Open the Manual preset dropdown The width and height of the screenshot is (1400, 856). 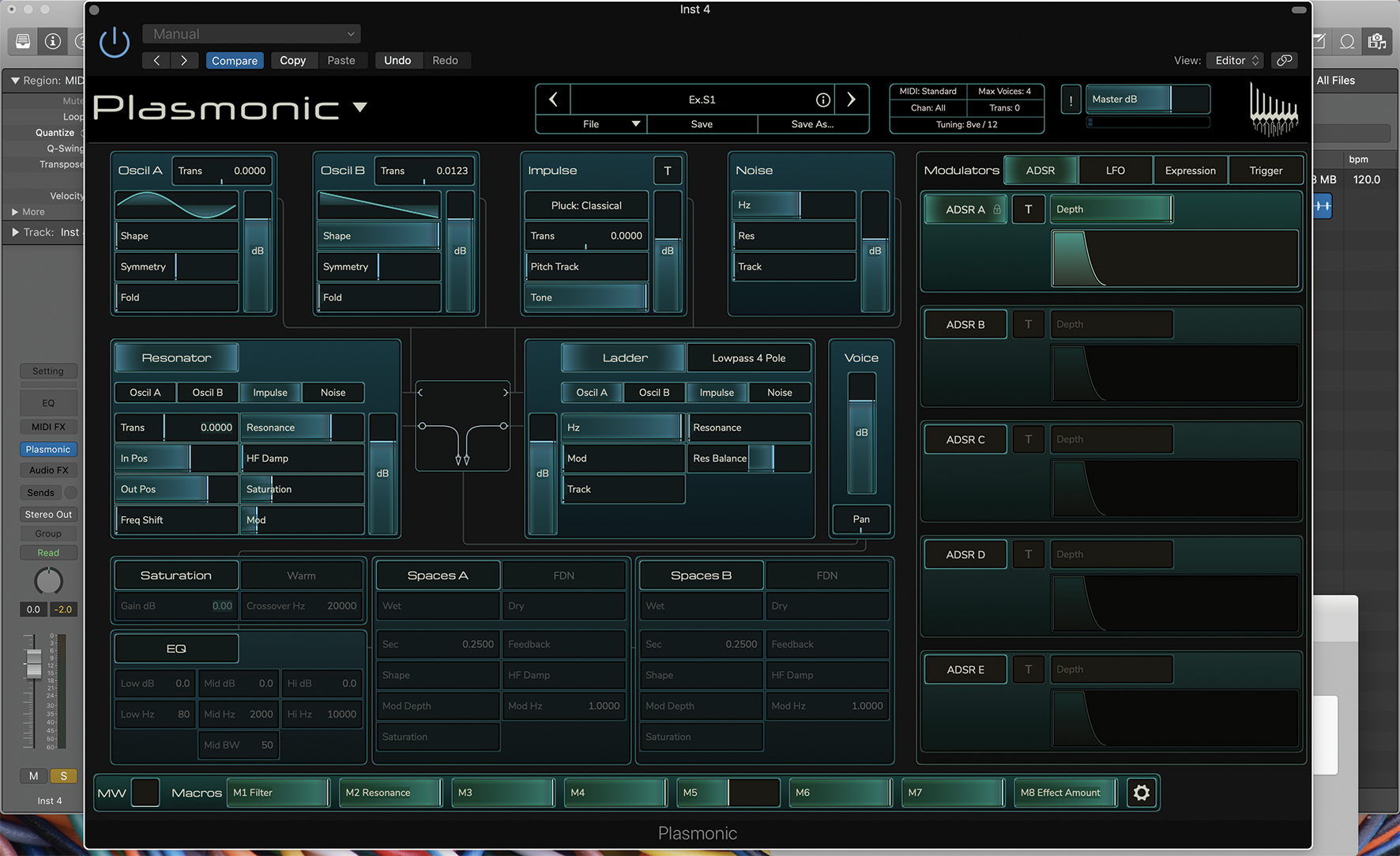point(251,34)
